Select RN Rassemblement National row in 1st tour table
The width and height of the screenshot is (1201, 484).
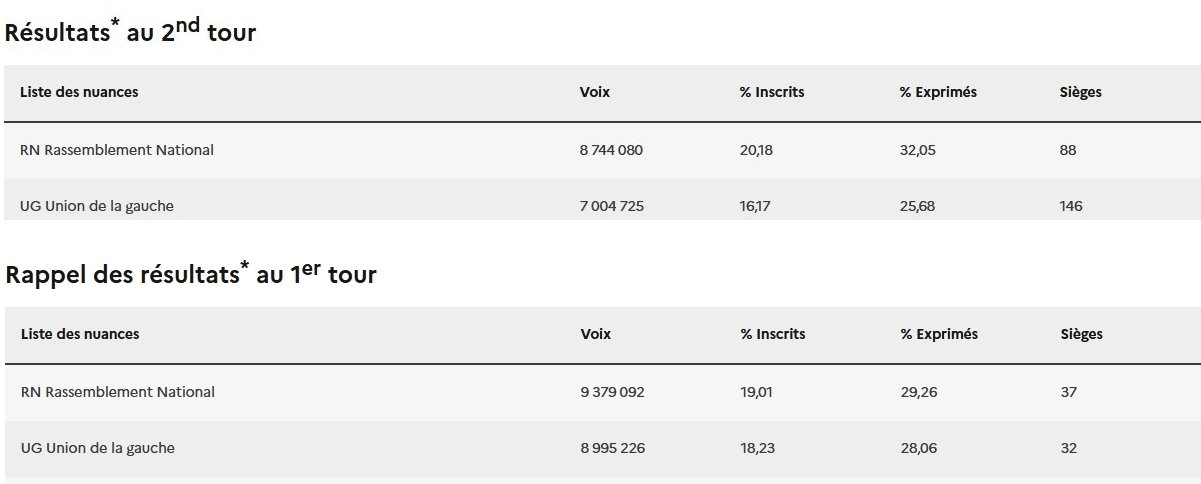pyautogui.click(x=117, y=392)
